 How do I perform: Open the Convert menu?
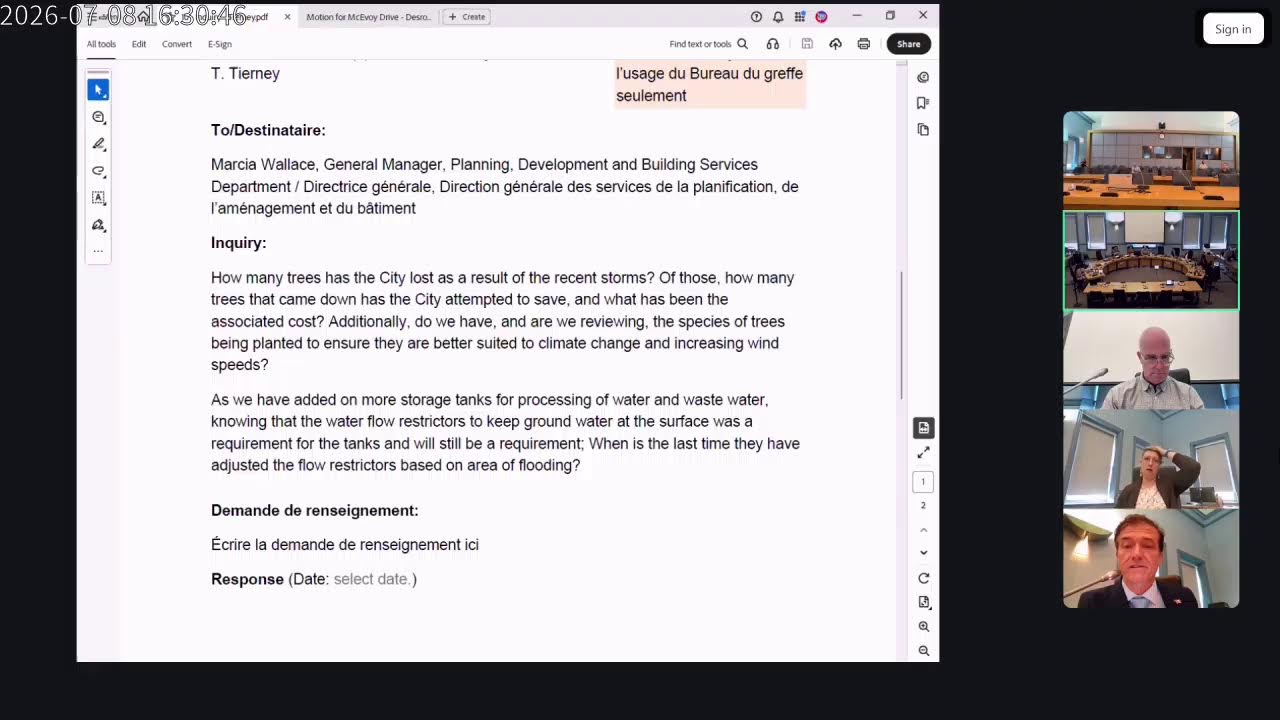[x=177, y=44]
